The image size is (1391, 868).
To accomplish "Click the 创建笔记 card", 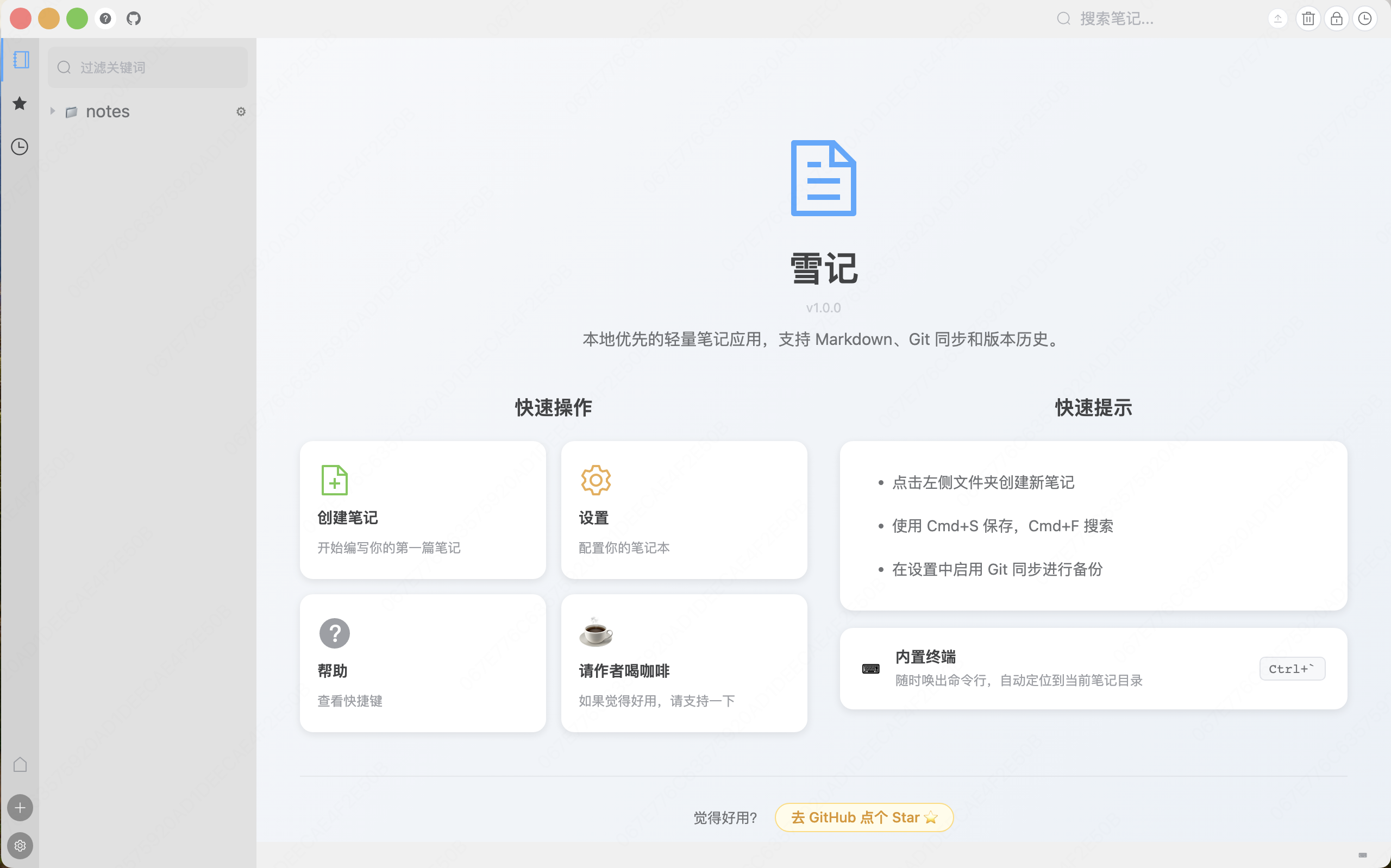I will point(423,510).
